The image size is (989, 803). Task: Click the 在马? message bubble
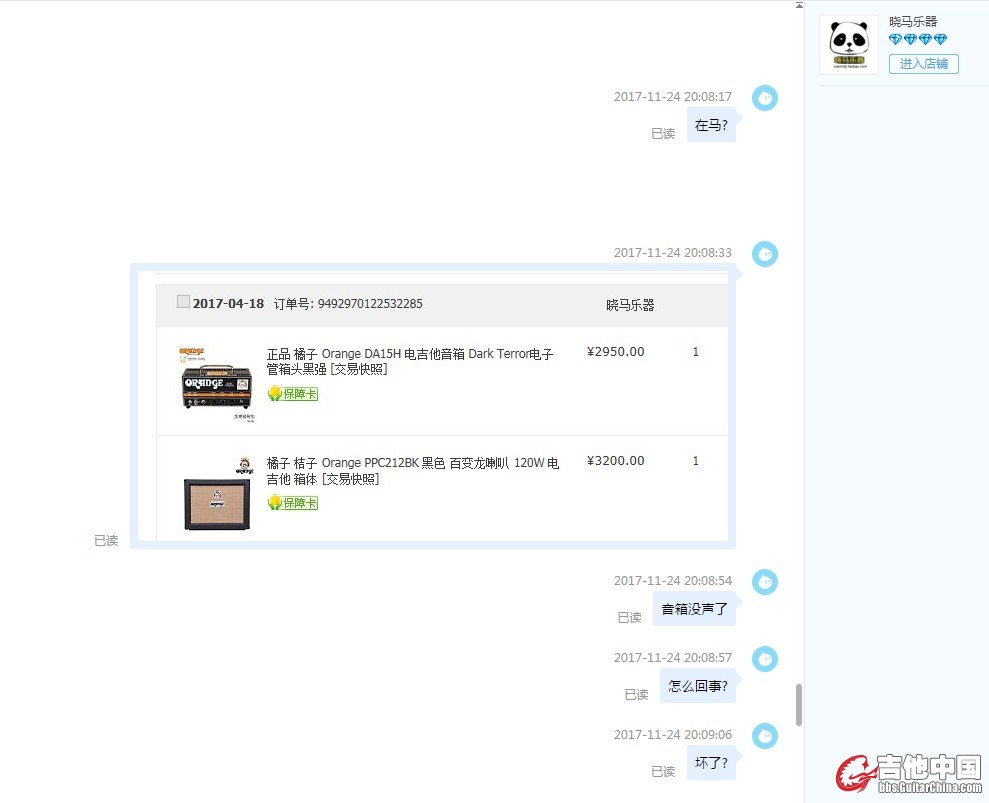tap(711, 125)
